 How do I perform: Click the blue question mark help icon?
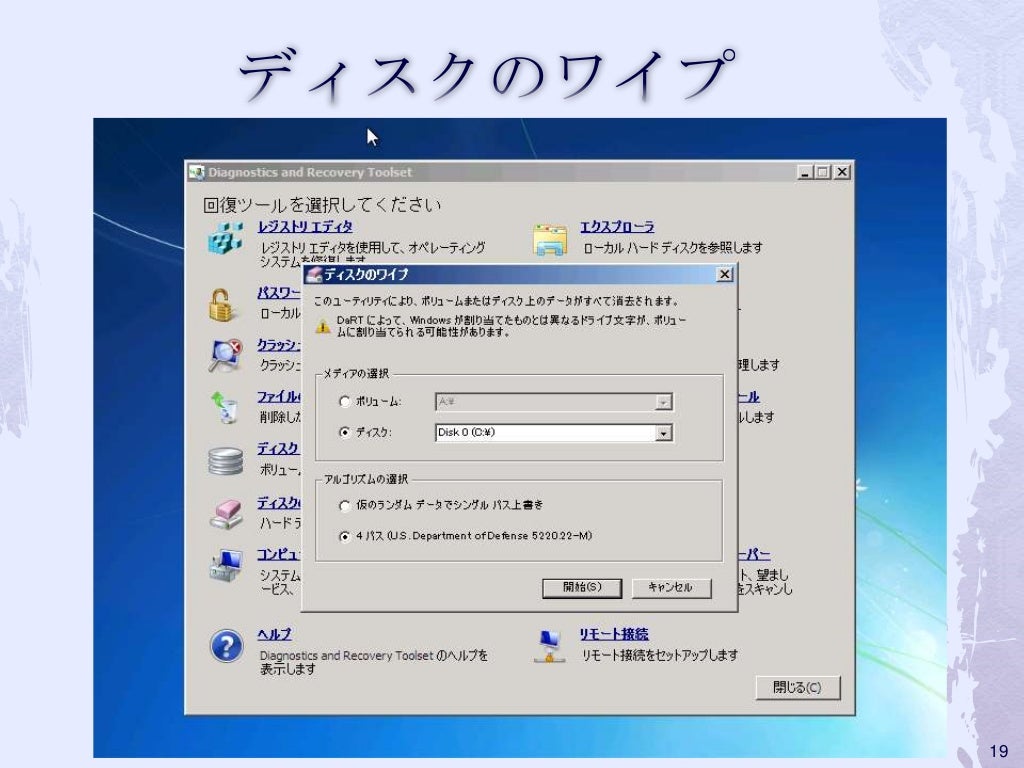coord(226,647)
